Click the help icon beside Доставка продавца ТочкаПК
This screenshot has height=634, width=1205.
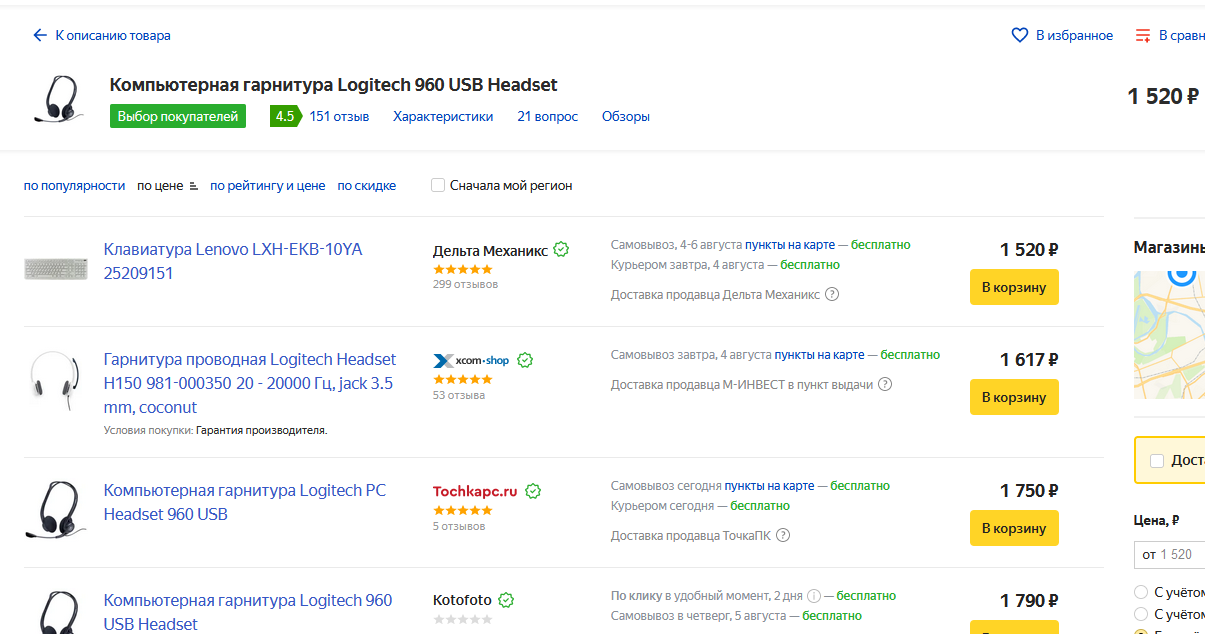[783, 535]
